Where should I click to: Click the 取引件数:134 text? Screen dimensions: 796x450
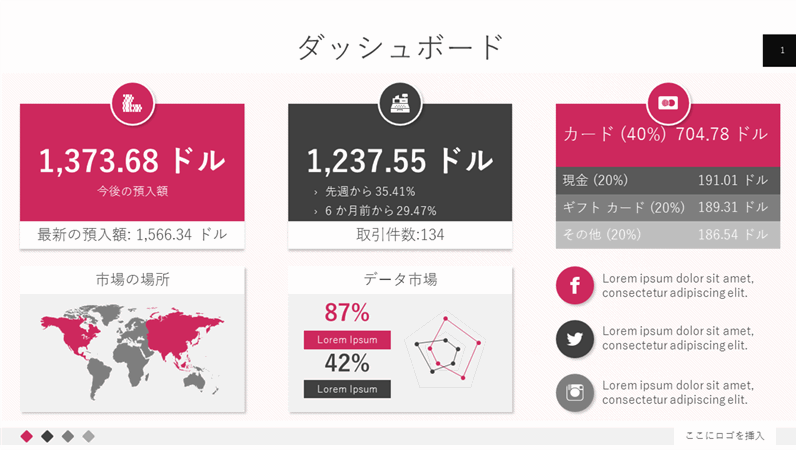400,235
